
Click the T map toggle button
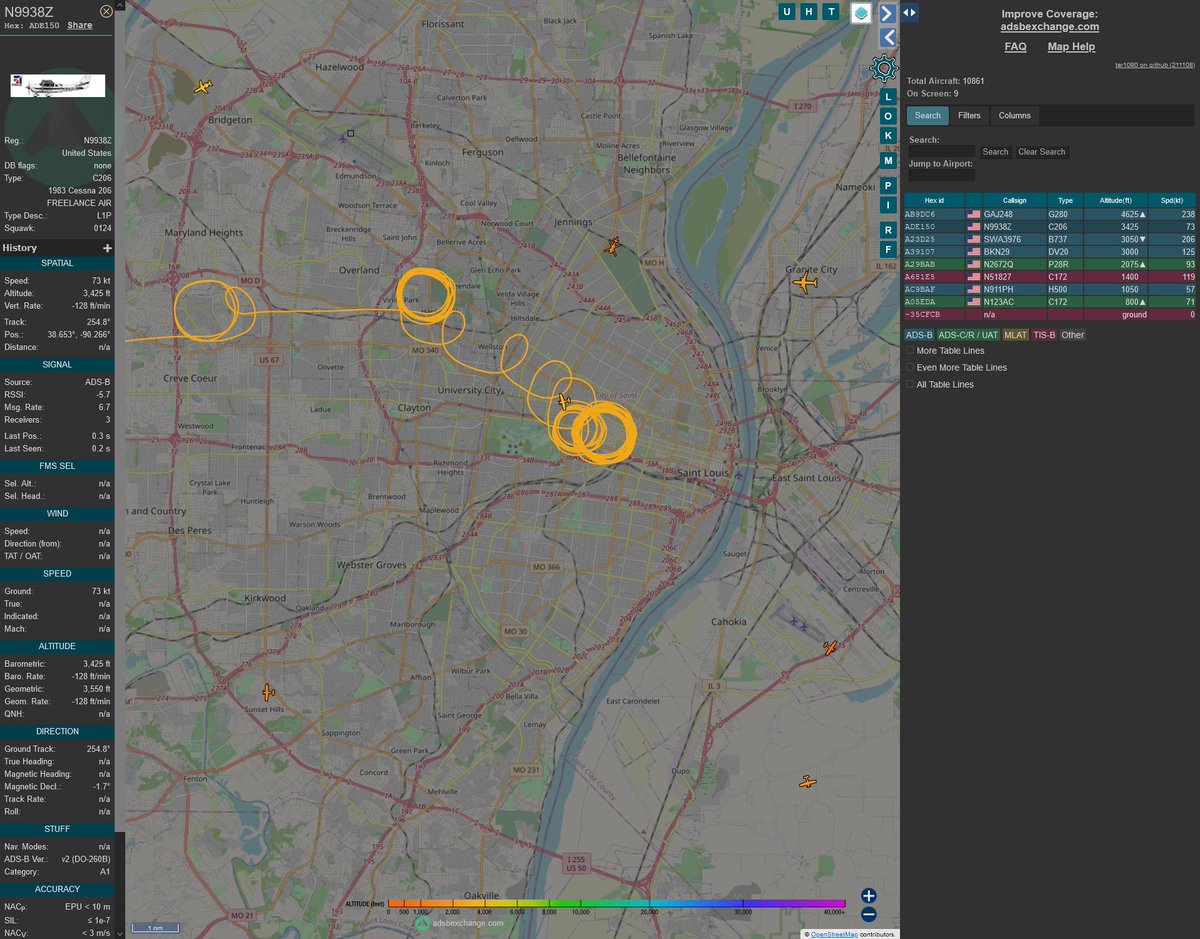click(832, 12)
